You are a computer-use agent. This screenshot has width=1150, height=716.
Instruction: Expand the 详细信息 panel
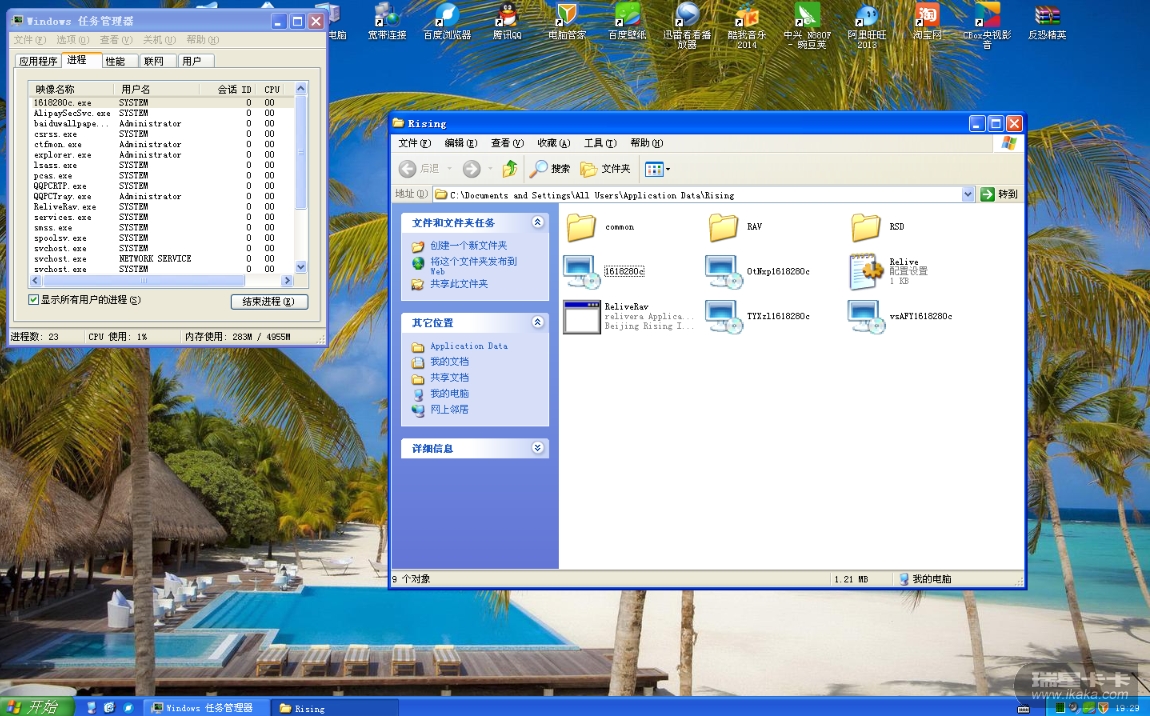pyautogui.click(x=538, y=449)
